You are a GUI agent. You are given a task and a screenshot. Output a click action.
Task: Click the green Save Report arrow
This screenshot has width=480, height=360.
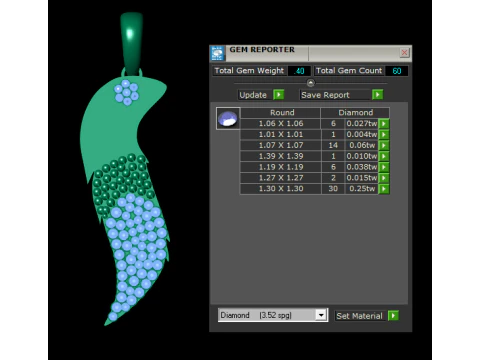point(377,95)
